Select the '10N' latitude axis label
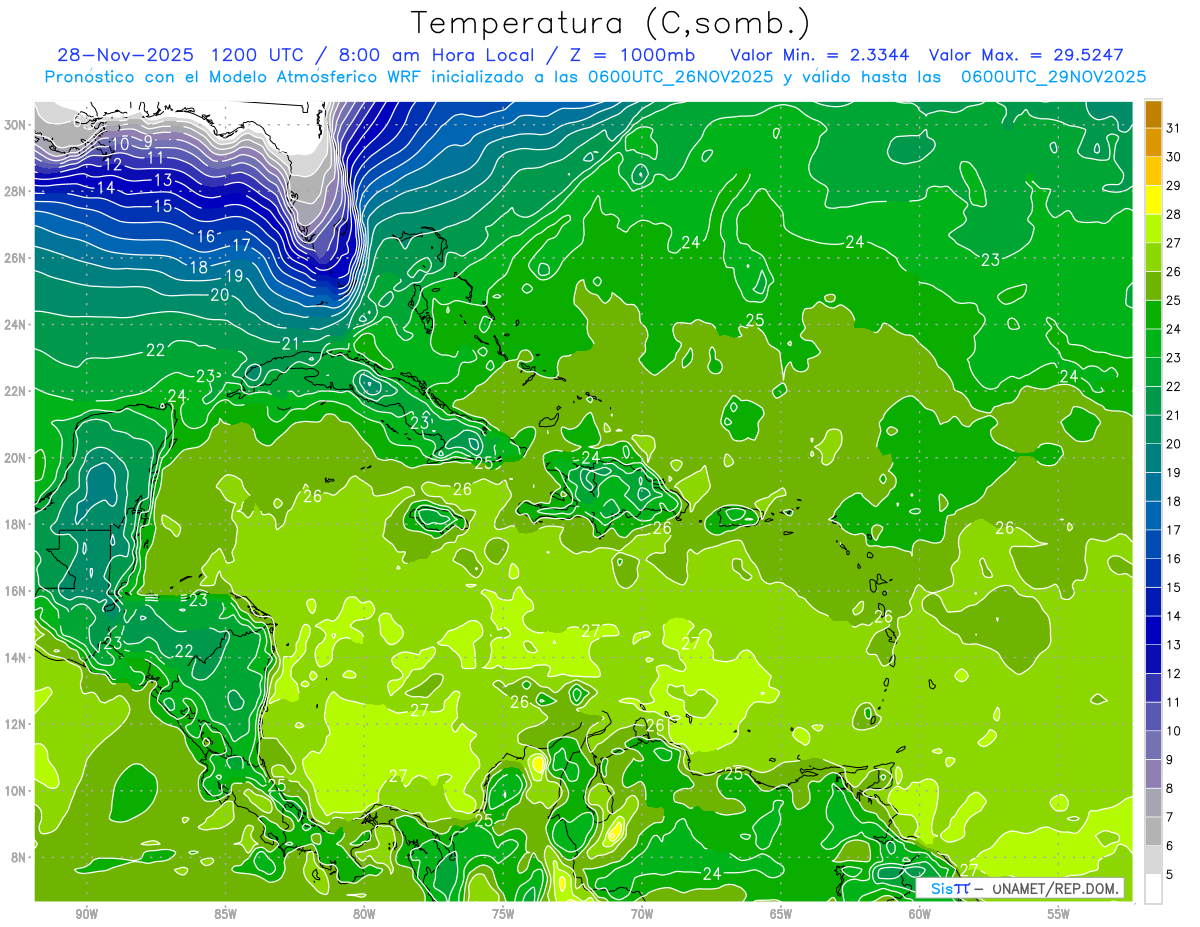The height and width of the screenshot is (927, 1200). pos(17,790)
